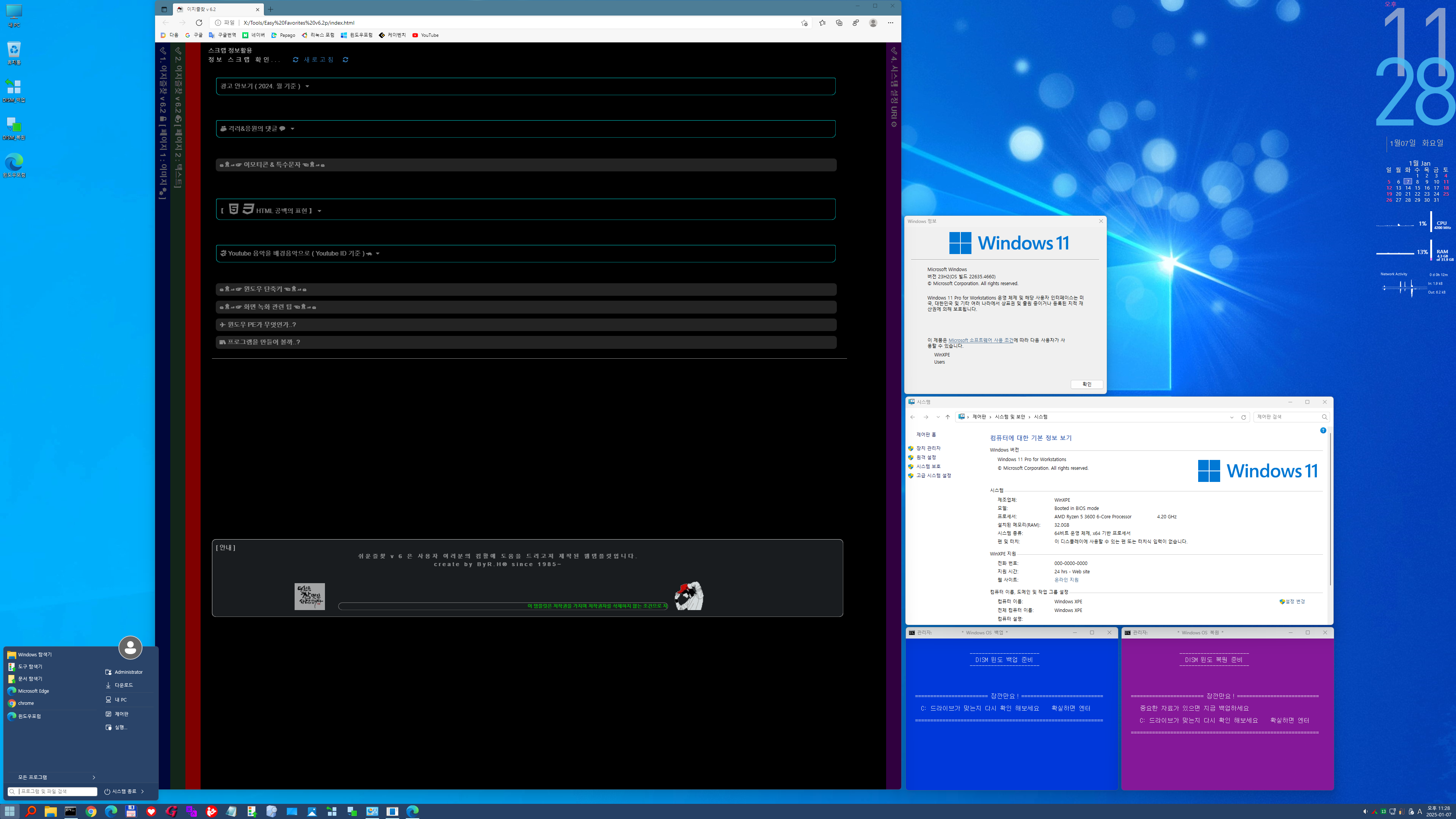This screenshot has height=819, width=1456.
Task: Open the DISM_복원 desktop icon
Action: (14, 128)
